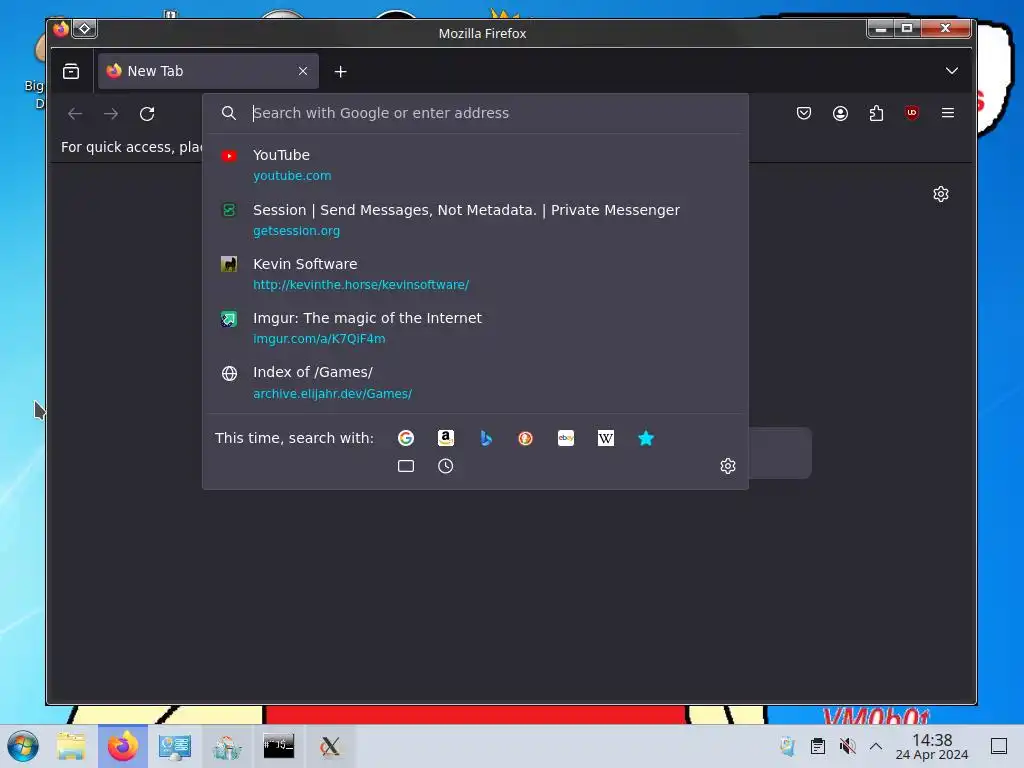Open the terminal icon in taskbar
The height and width of the screenshot is (768, 1024).
tap(279, 746)
